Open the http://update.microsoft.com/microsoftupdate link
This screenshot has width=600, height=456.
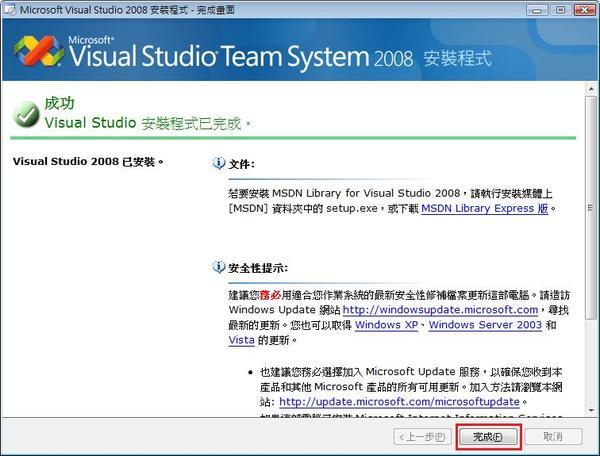click(399, 402)
